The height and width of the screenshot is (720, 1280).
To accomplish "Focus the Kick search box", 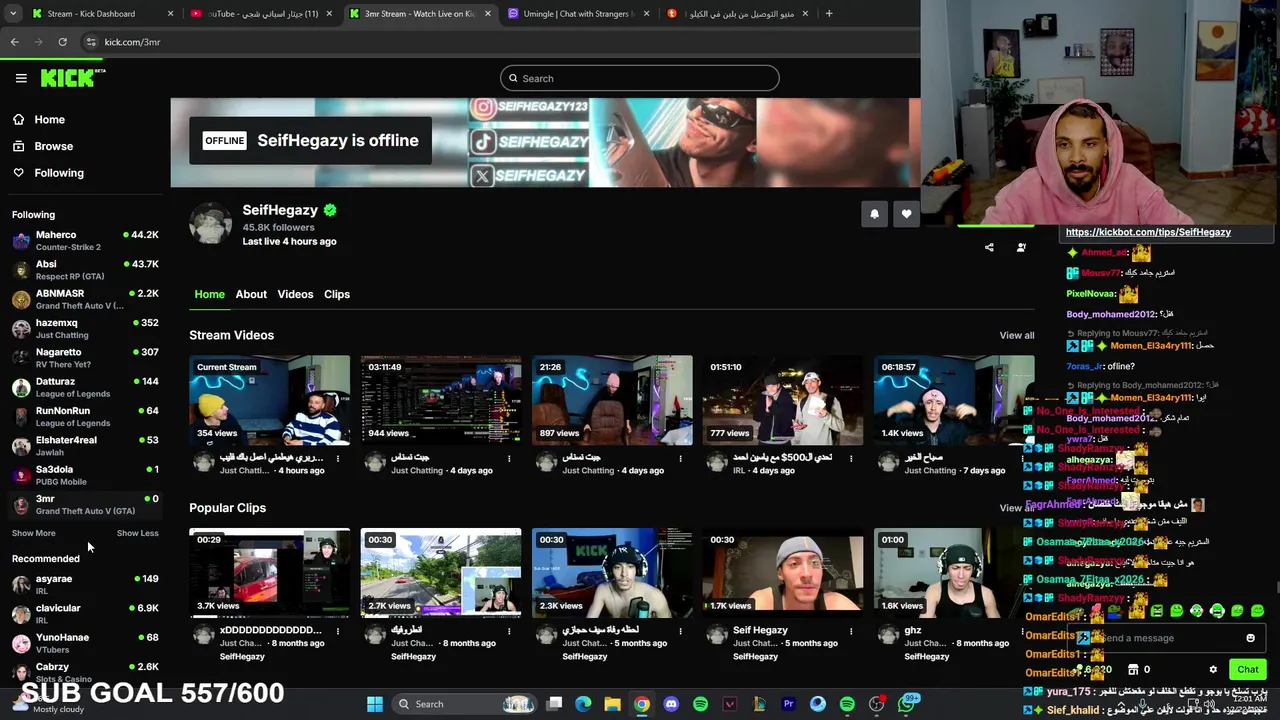I will pyautogui.click(x=640, y=78).
